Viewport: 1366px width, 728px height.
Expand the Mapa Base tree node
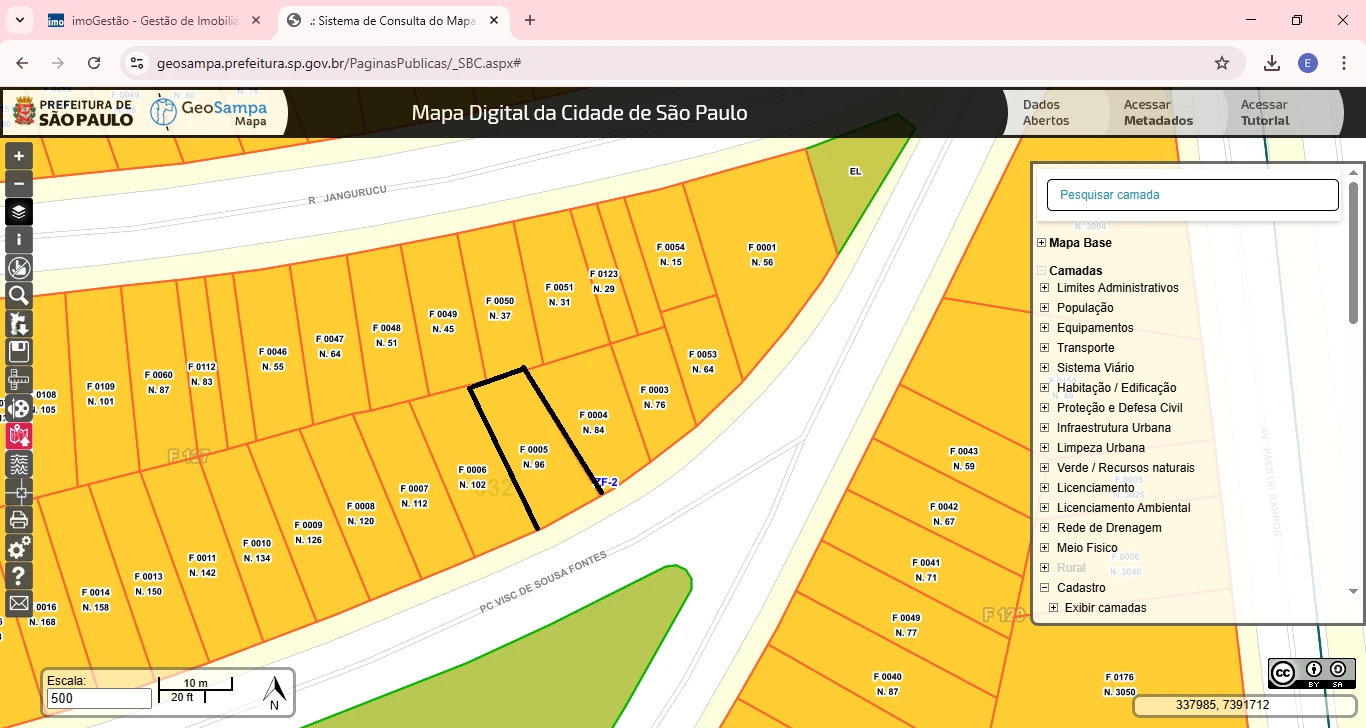(x=1042, y=243)
